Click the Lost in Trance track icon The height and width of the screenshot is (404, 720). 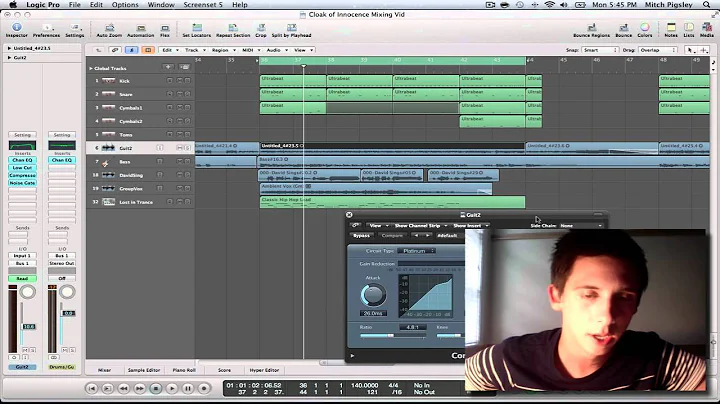coord(108,202)
